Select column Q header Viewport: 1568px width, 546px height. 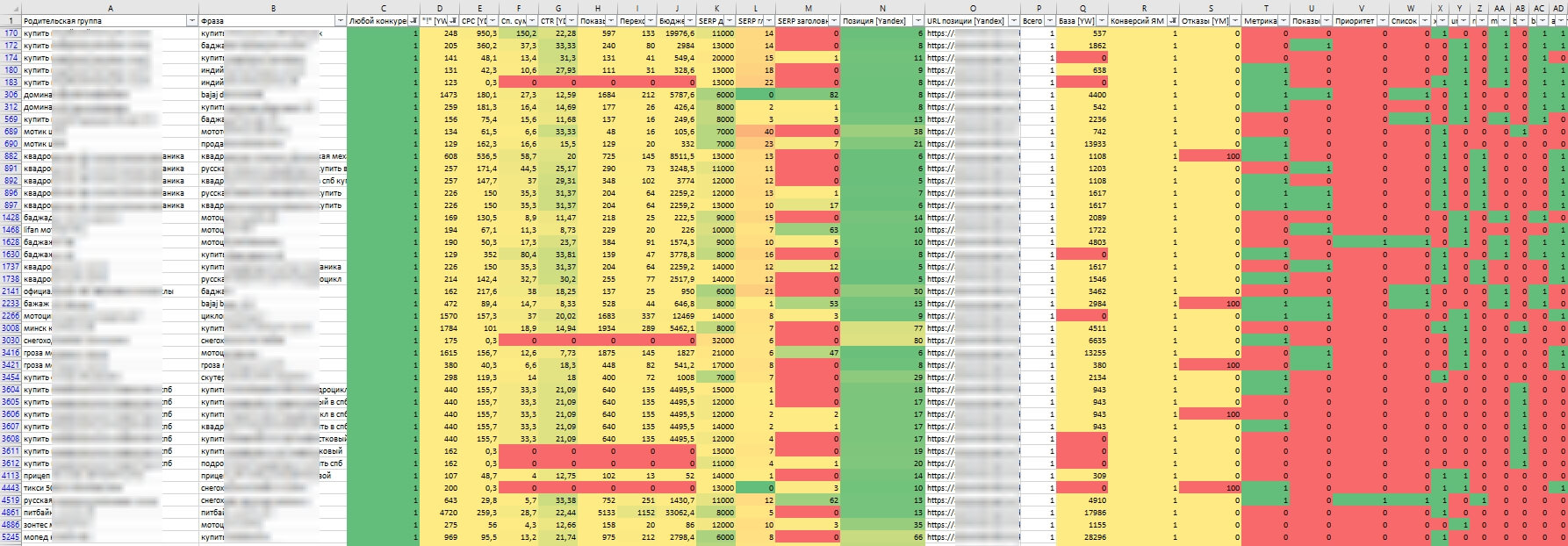(x=1082, y=8)
